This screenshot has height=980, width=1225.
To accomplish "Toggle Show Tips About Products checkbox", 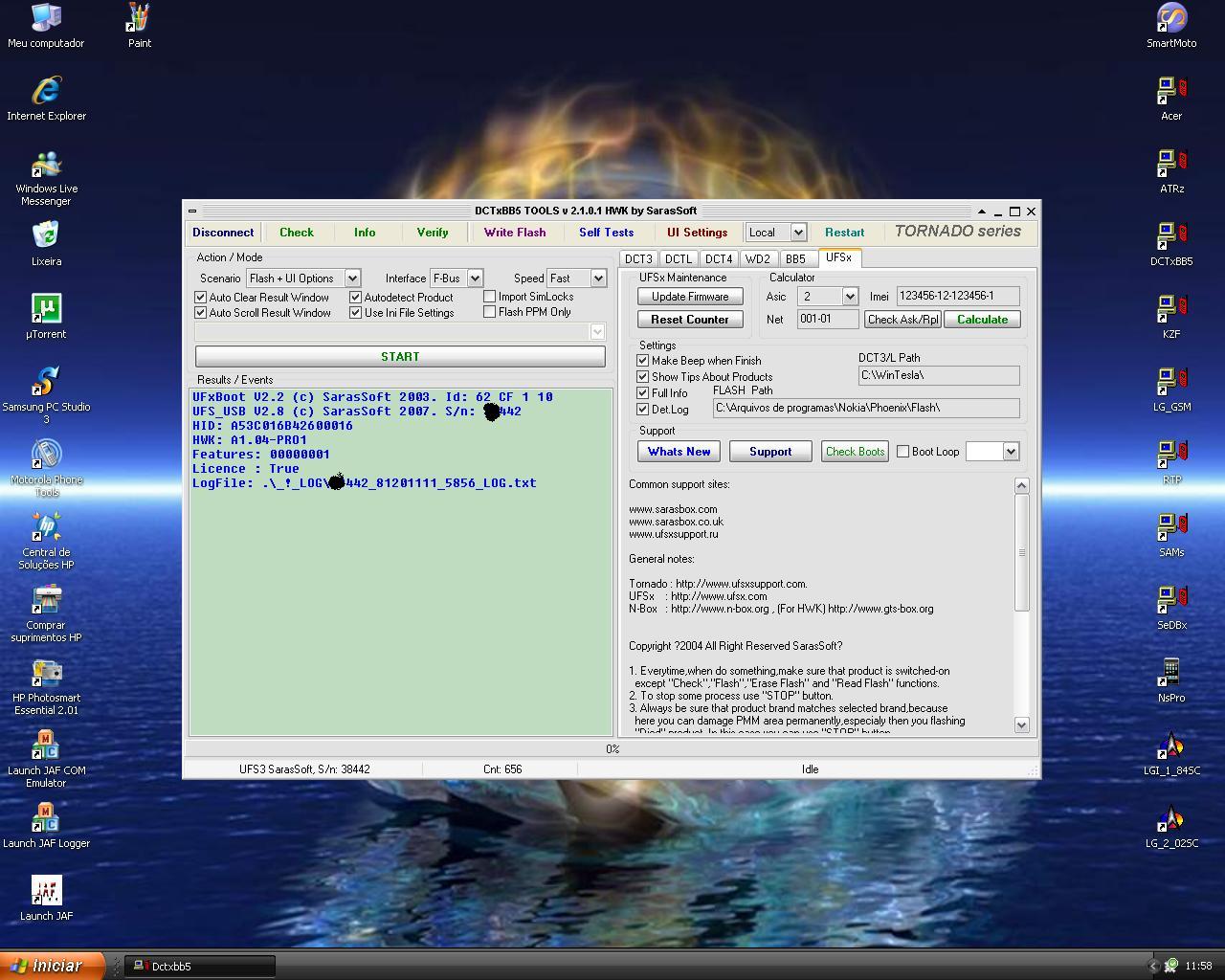I will tap(643, 377).
